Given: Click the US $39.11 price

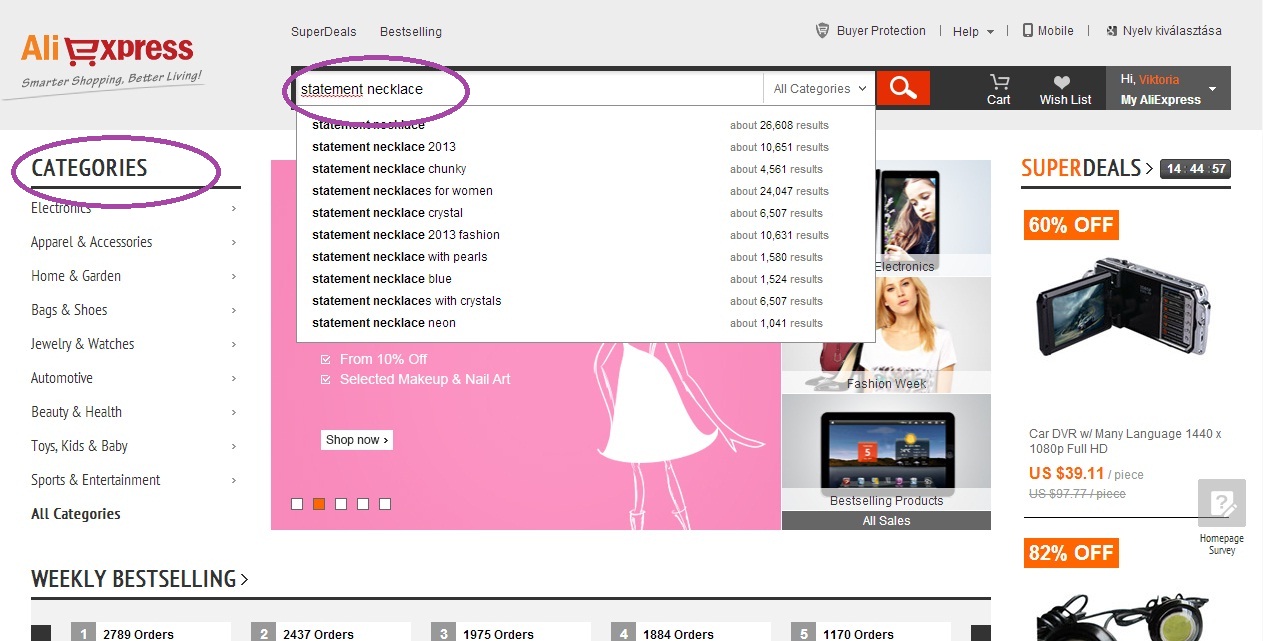Looking at the screenshot, I should (1067, 474).
